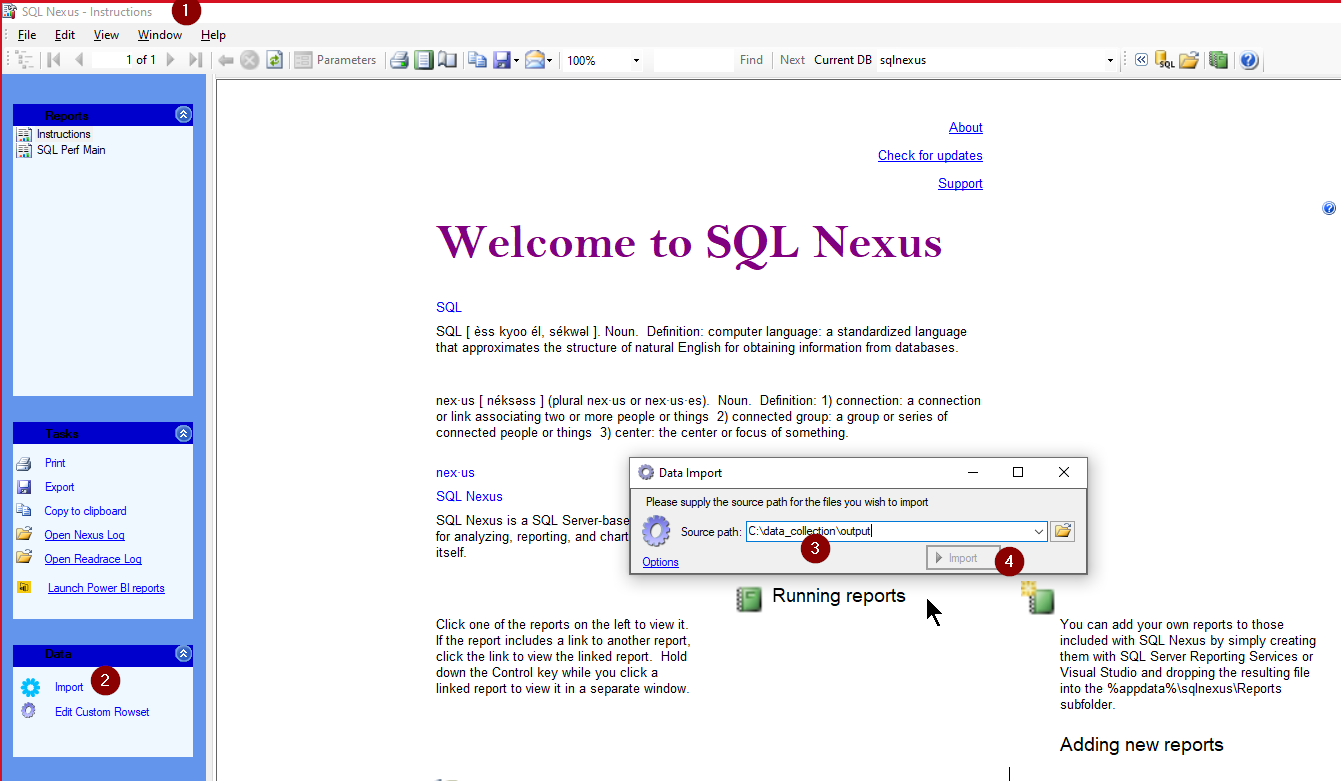Viewport: 1341px width, 781px height.
Task: Jump to the last report page
Action: [196, 60]
